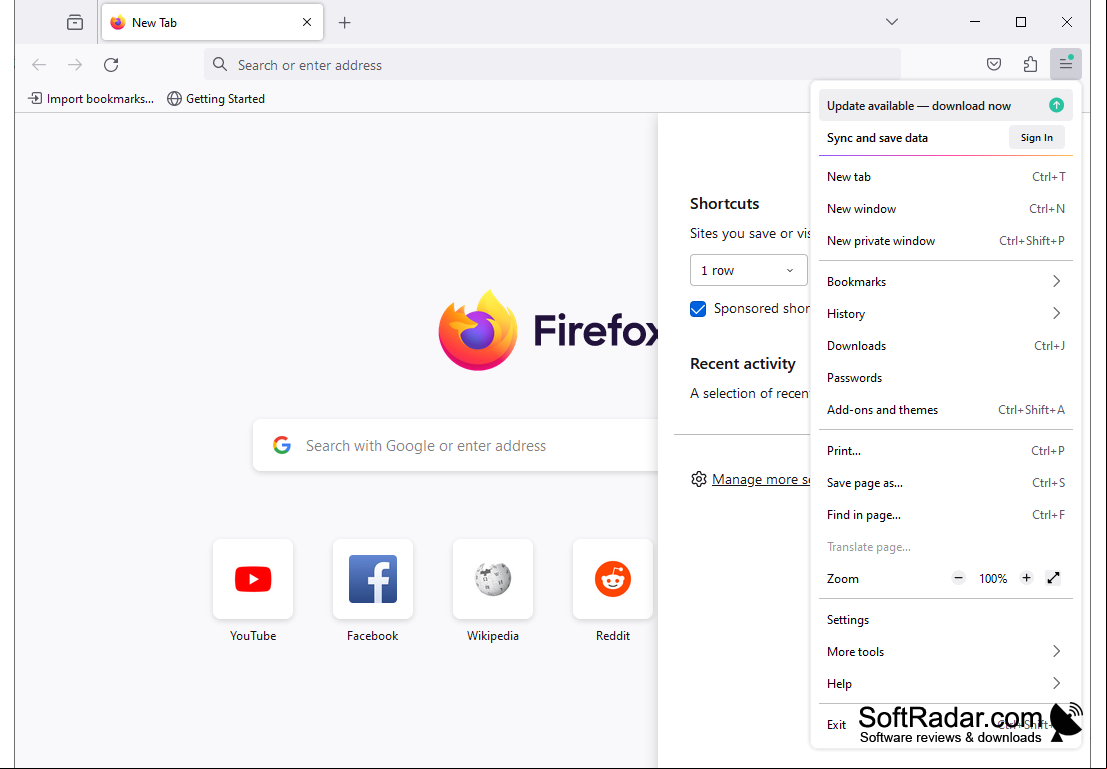The image size is (1107, 769).
Task: Open a New private window
Action: (x=945, y=241)
